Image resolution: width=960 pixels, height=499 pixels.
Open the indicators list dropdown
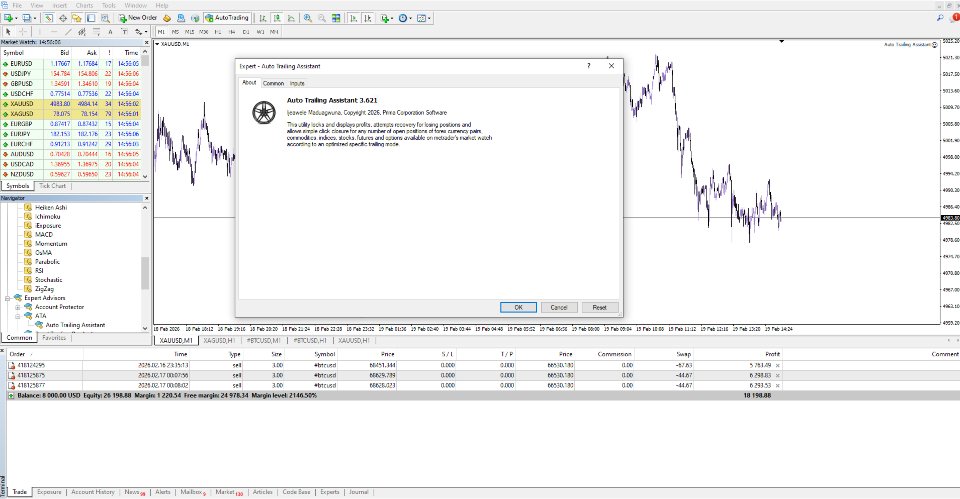click(x=387, y=18)
